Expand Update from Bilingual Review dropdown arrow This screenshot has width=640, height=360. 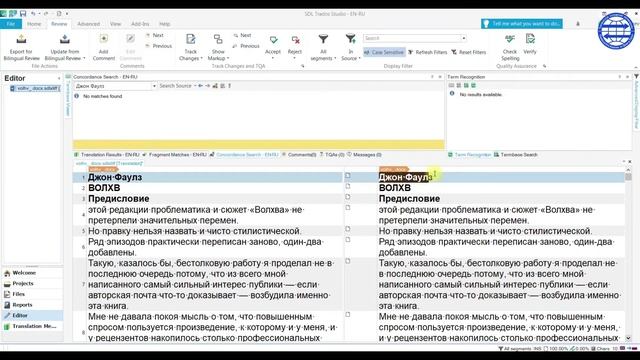coord(84,58)
